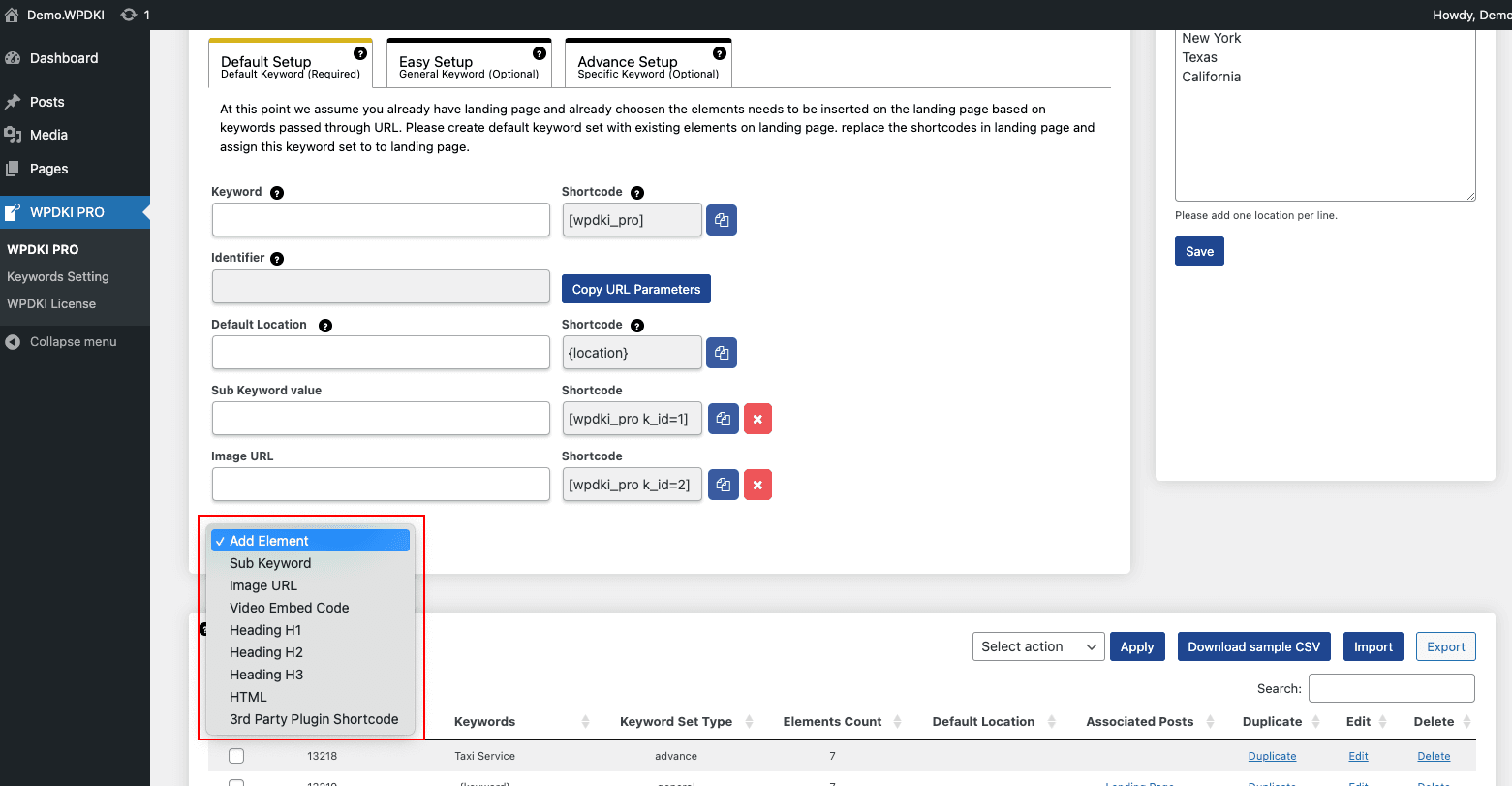Image resolution: width=1512 pixels, height=786 pixels.
Task: Choose HTML from element list
Action: 311,697
